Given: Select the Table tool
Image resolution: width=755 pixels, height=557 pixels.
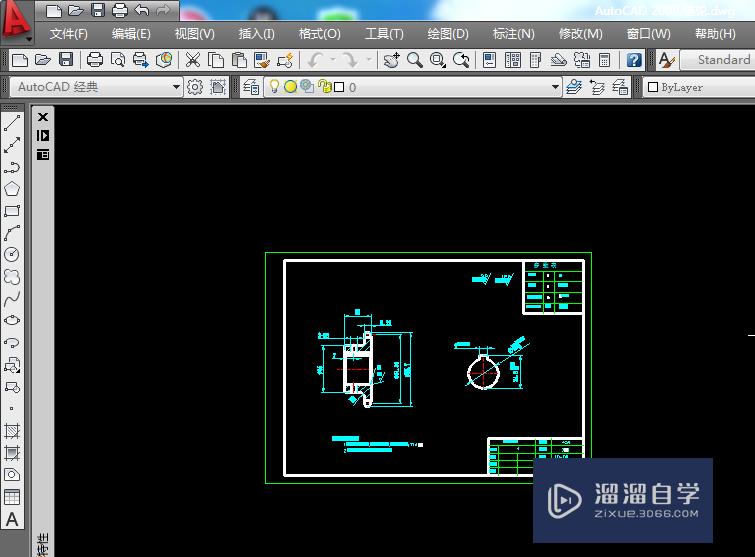Looking at the screenshot, I should coord(12,497).
